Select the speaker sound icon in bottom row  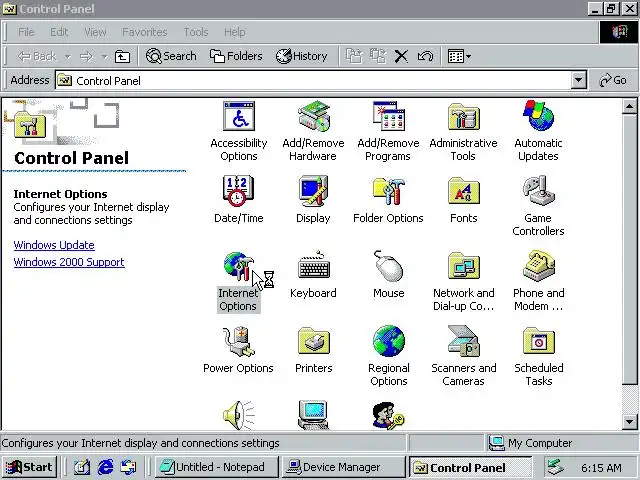(239, 415)
